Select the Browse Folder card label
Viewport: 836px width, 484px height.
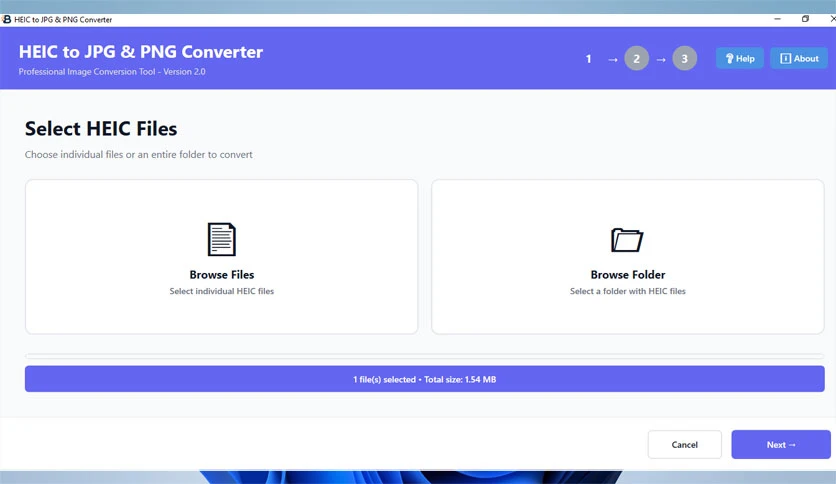tap(628, 275)
